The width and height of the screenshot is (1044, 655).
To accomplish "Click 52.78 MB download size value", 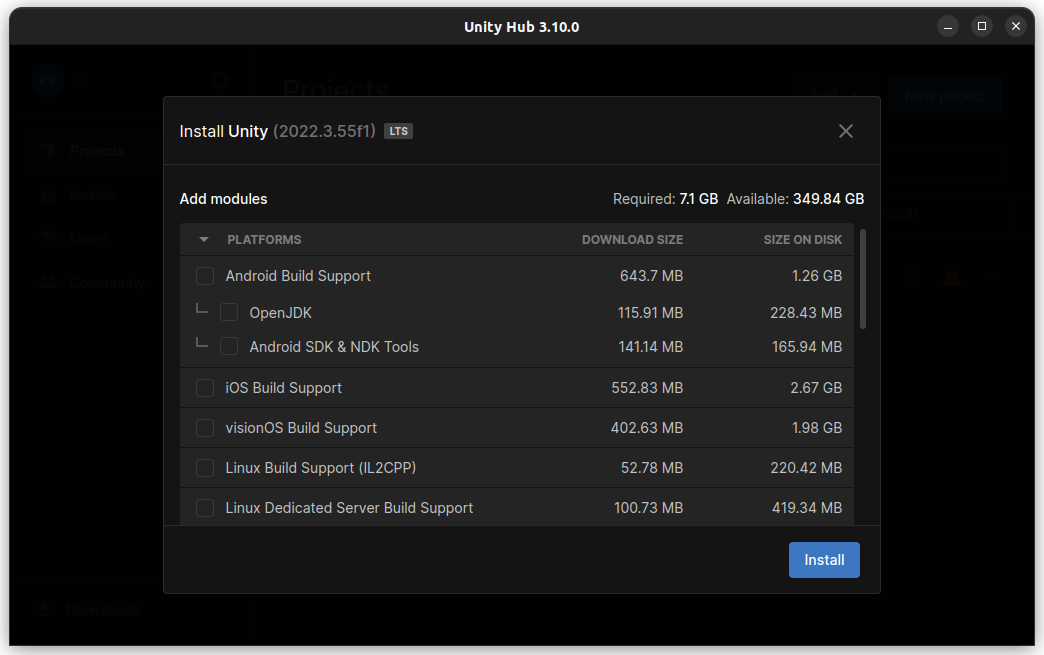I will pos(652,468).
